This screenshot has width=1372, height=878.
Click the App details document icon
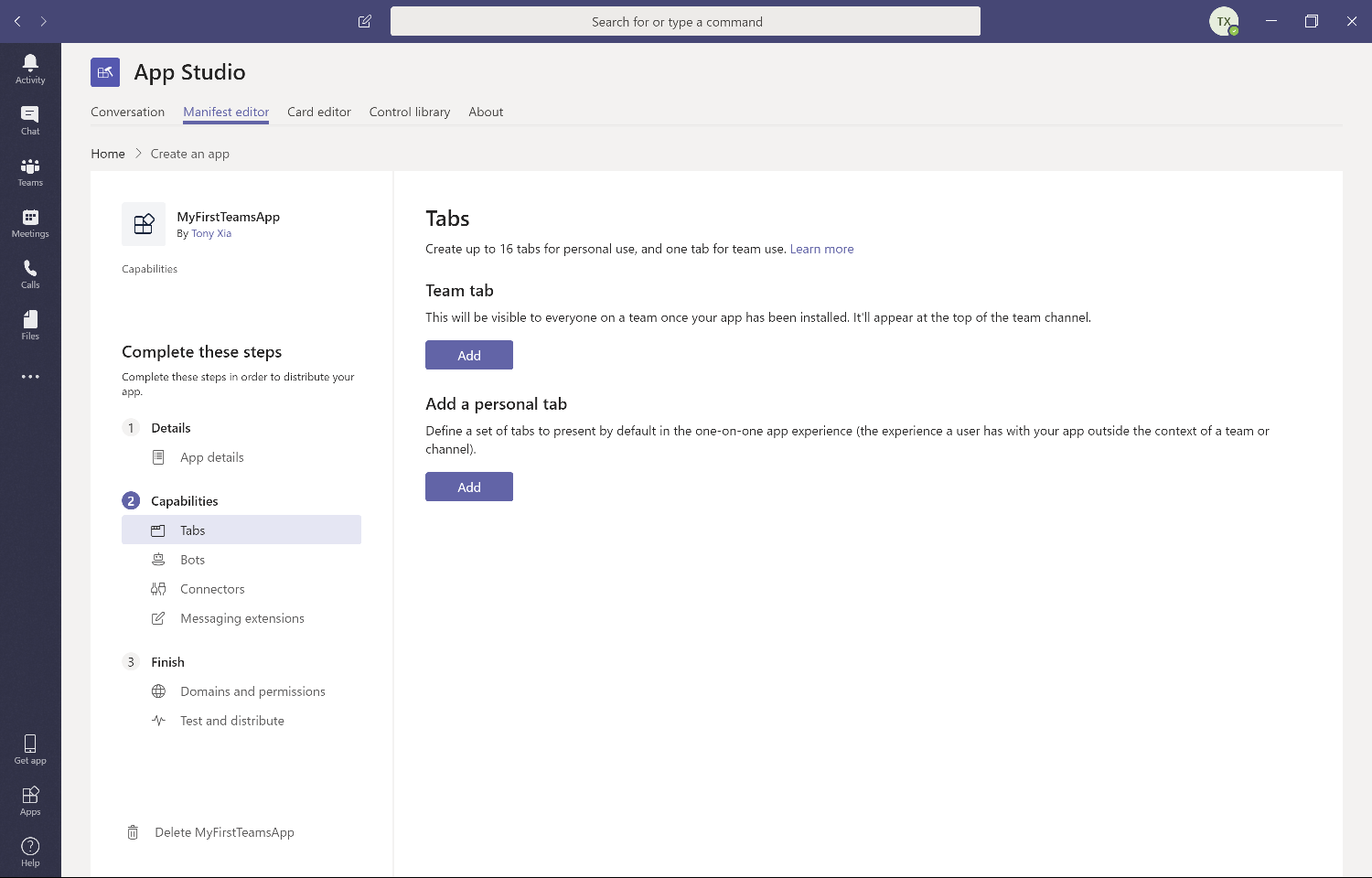pyautogui.click(x=158, y=457)
